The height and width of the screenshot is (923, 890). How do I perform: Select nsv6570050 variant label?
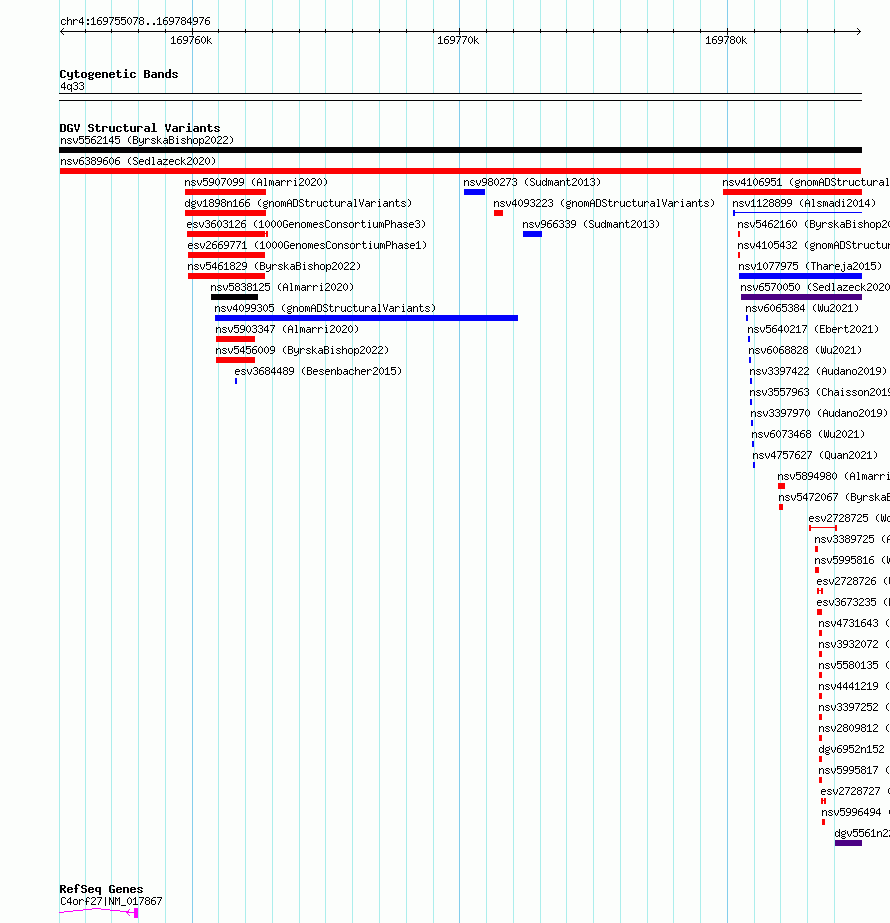point(815,288)
